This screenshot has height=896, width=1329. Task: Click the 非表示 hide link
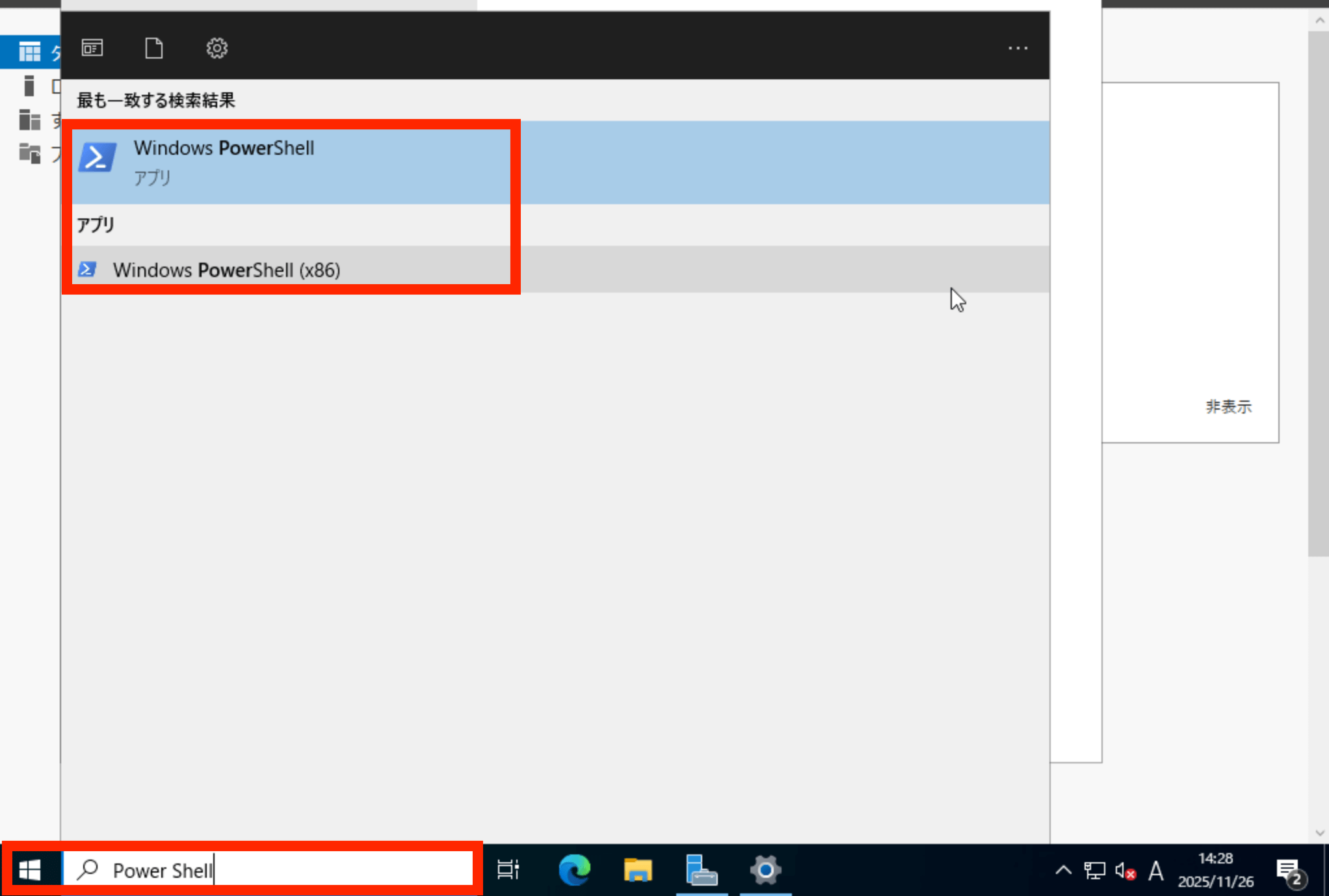click(1228, 407)
